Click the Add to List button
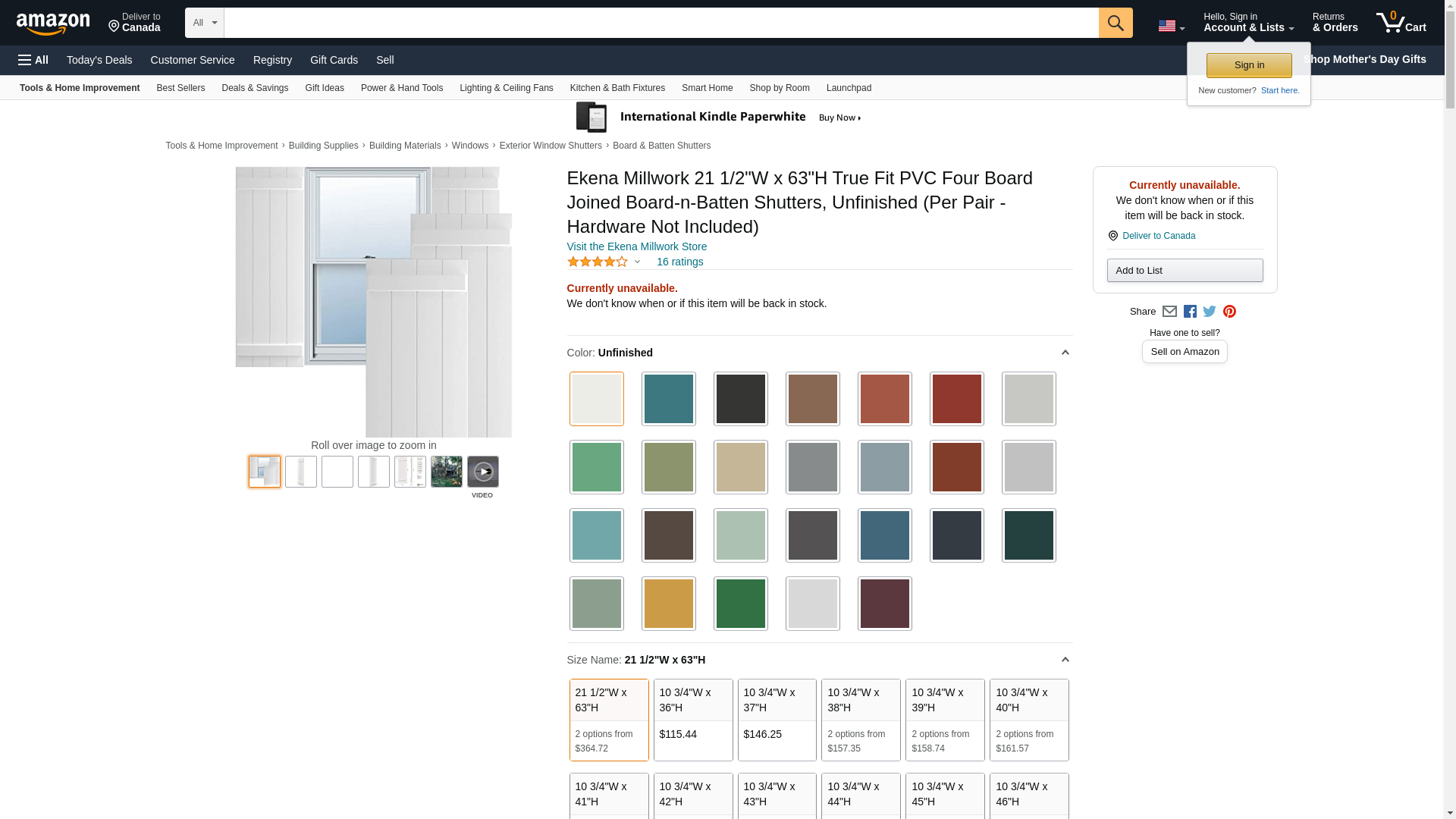Viewport: 1456px width, 819px height. [1184, 271]
